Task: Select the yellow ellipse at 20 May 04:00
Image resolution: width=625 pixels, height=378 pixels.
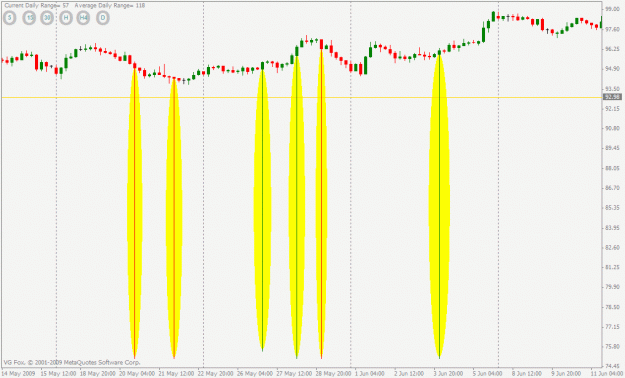Action: pos(135,211)
